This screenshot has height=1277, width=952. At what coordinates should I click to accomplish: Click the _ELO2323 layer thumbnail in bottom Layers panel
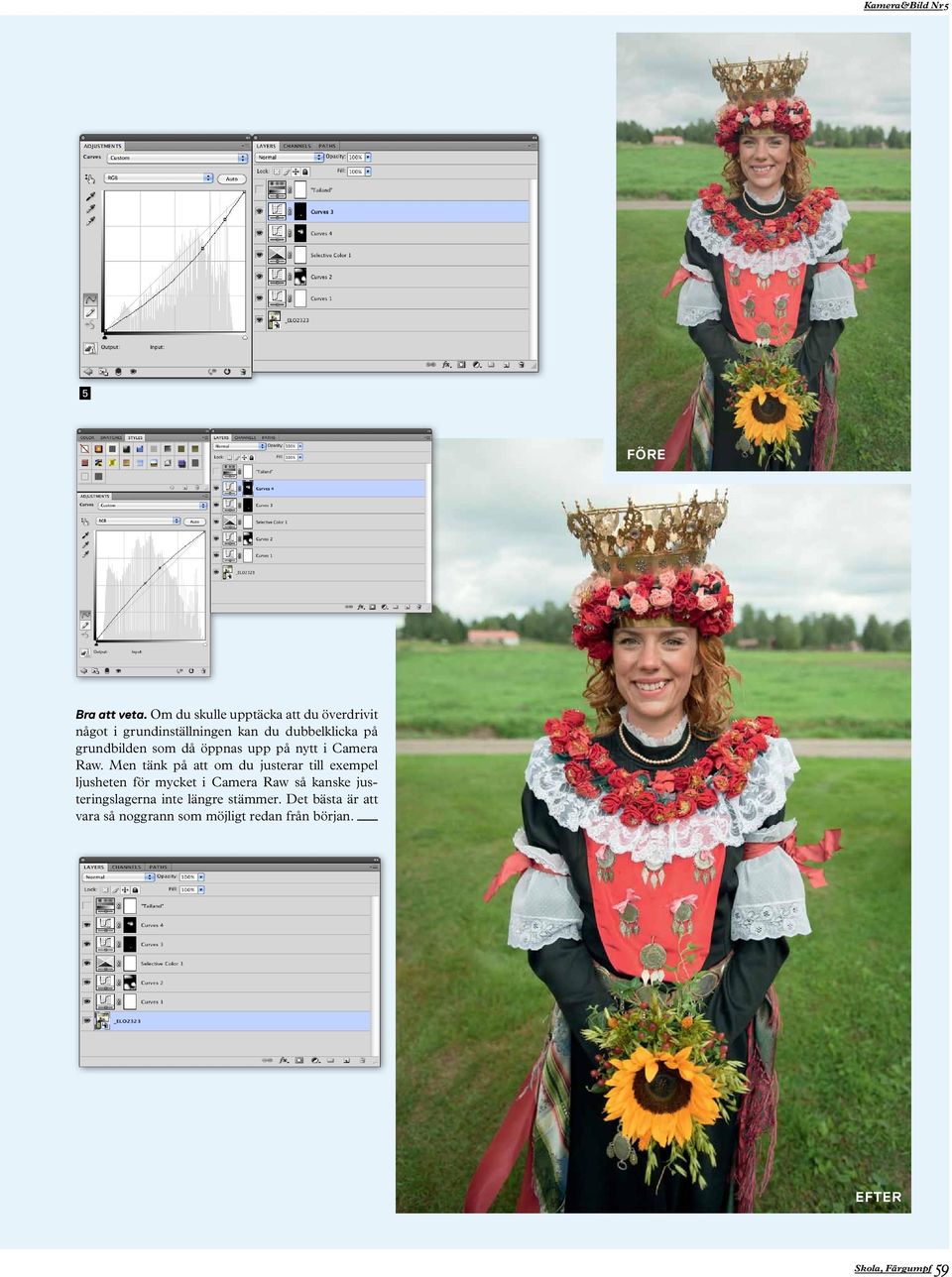(102, 1021)
